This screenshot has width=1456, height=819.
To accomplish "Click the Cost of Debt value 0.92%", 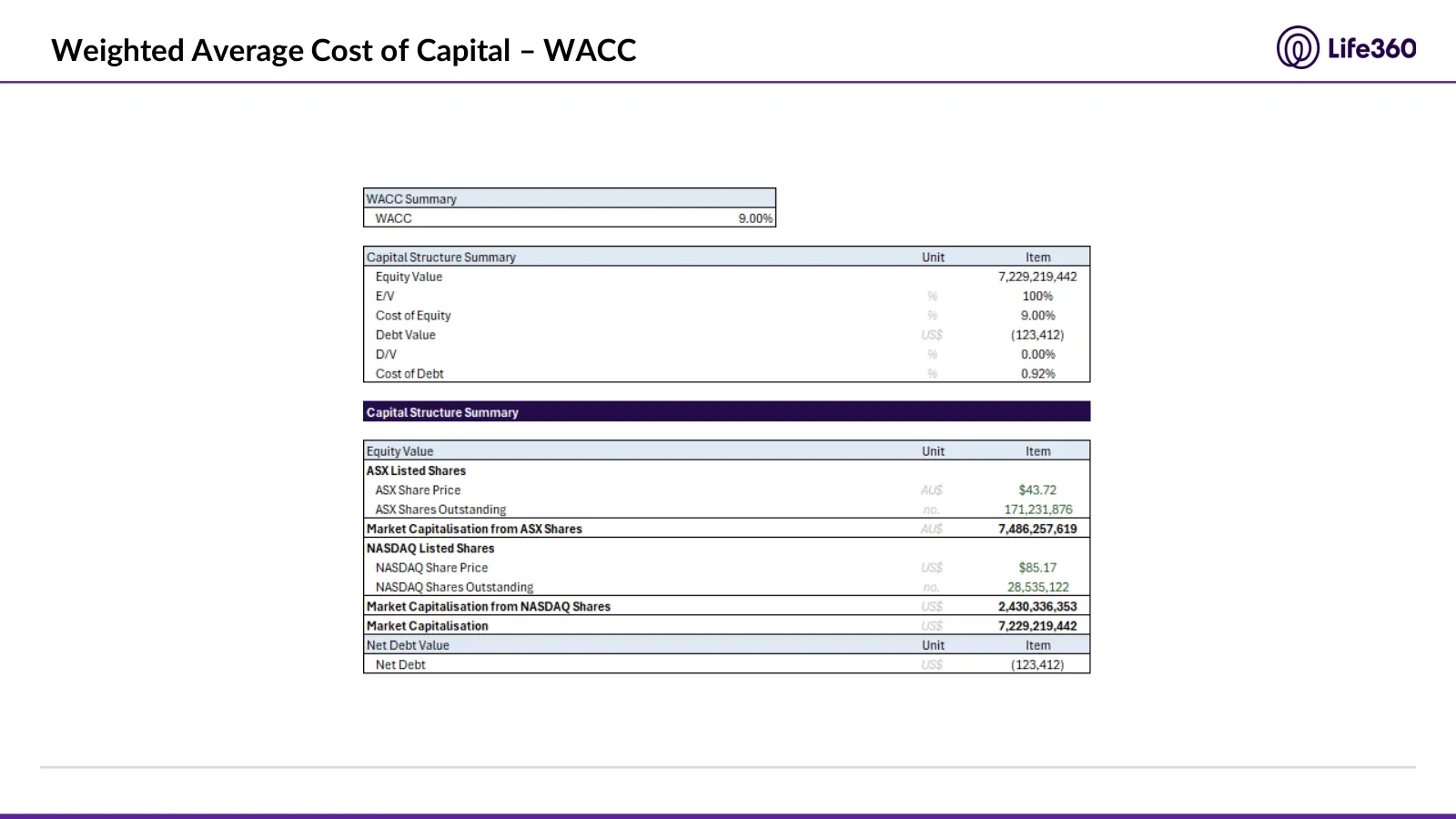I will coord(1037,374).
